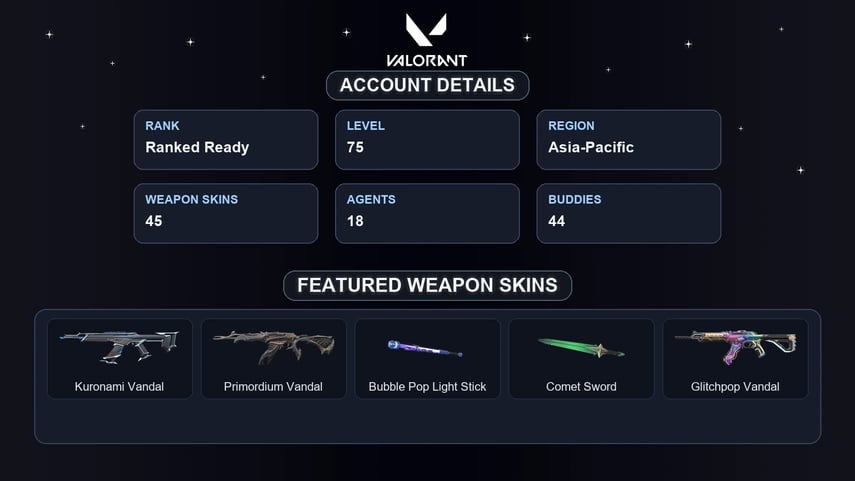The height and width of the screenshot is (481, 855).
Task: Click the Rank card showing Ranked Ready
Action: click(226, 140)
